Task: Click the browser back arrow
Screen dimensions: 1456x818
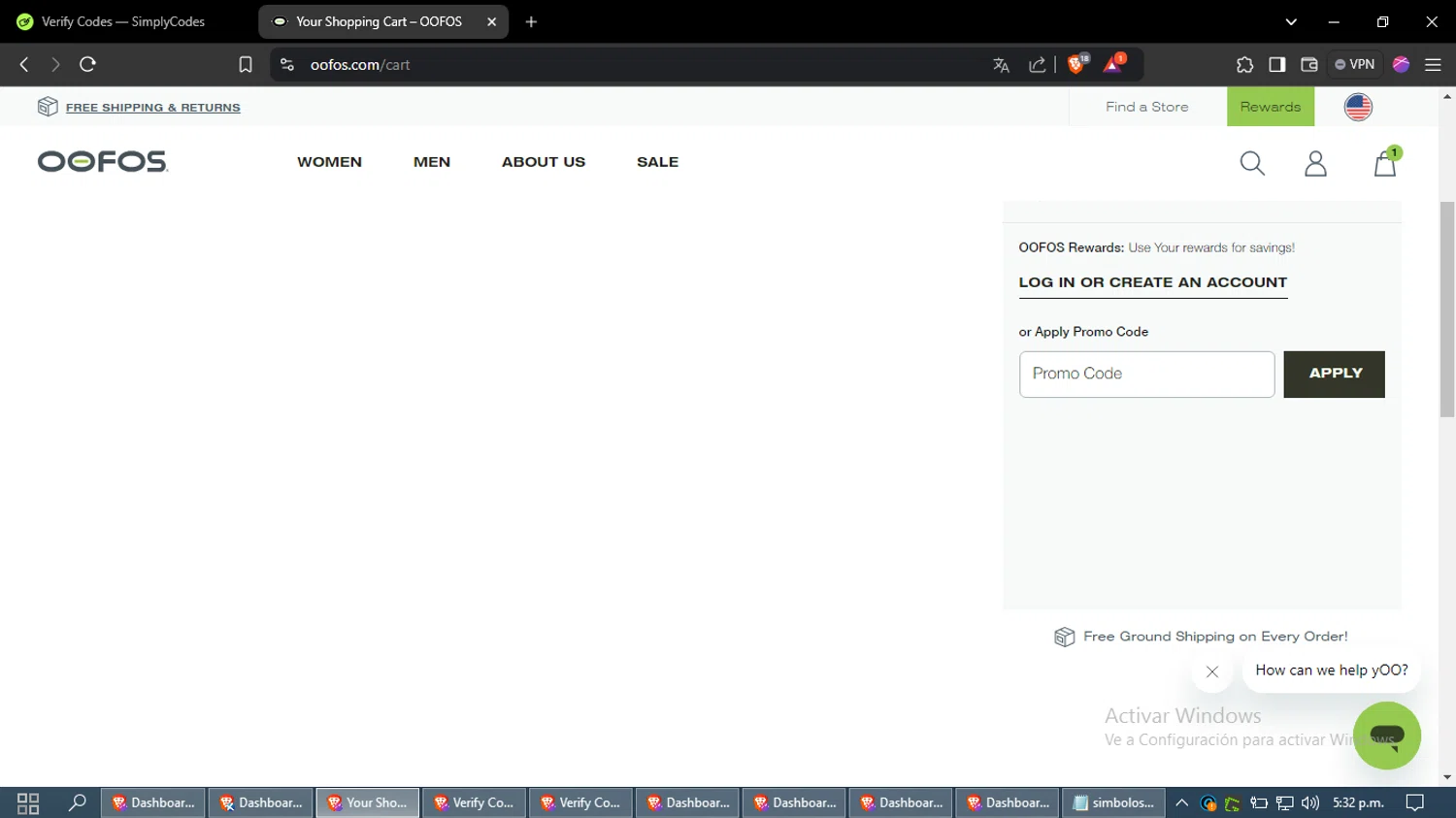Action: [24, 64]
